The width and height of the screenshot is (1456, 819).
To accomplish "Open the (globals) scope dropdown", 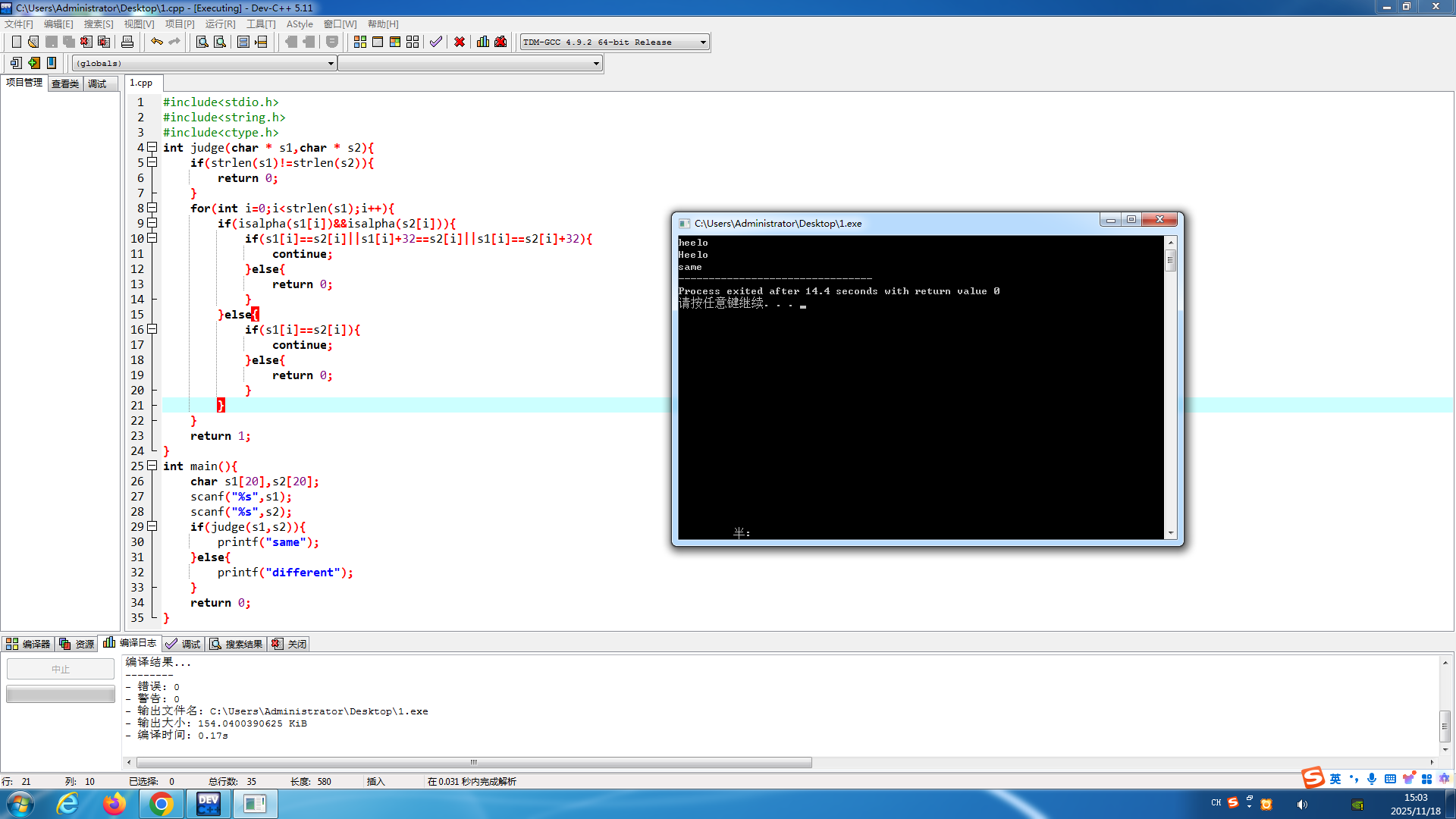I will (331, 64).
